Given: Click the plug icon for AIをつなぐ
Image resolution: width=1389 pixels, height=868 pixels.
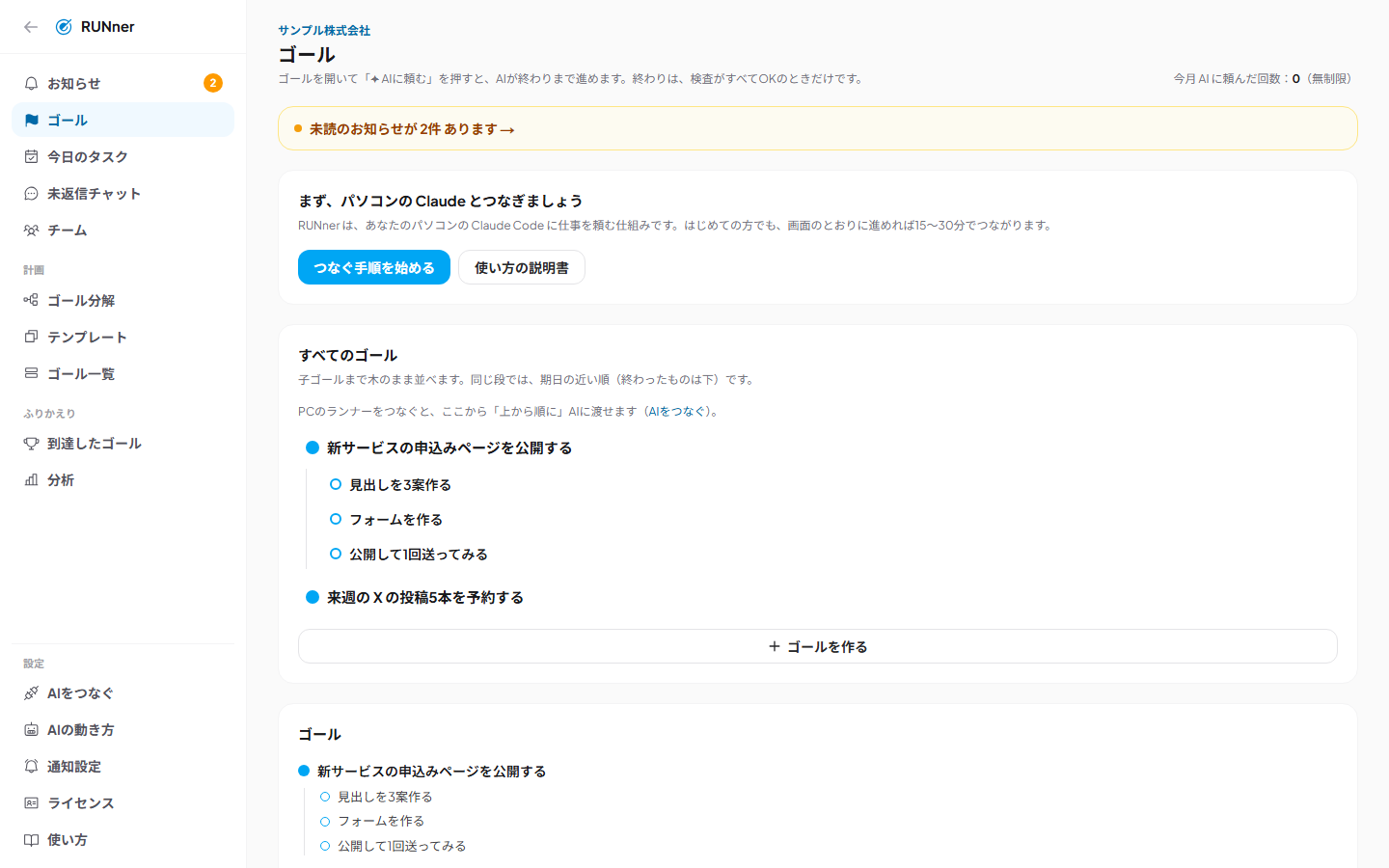Looking at the screenshot, I should [31, 693].
